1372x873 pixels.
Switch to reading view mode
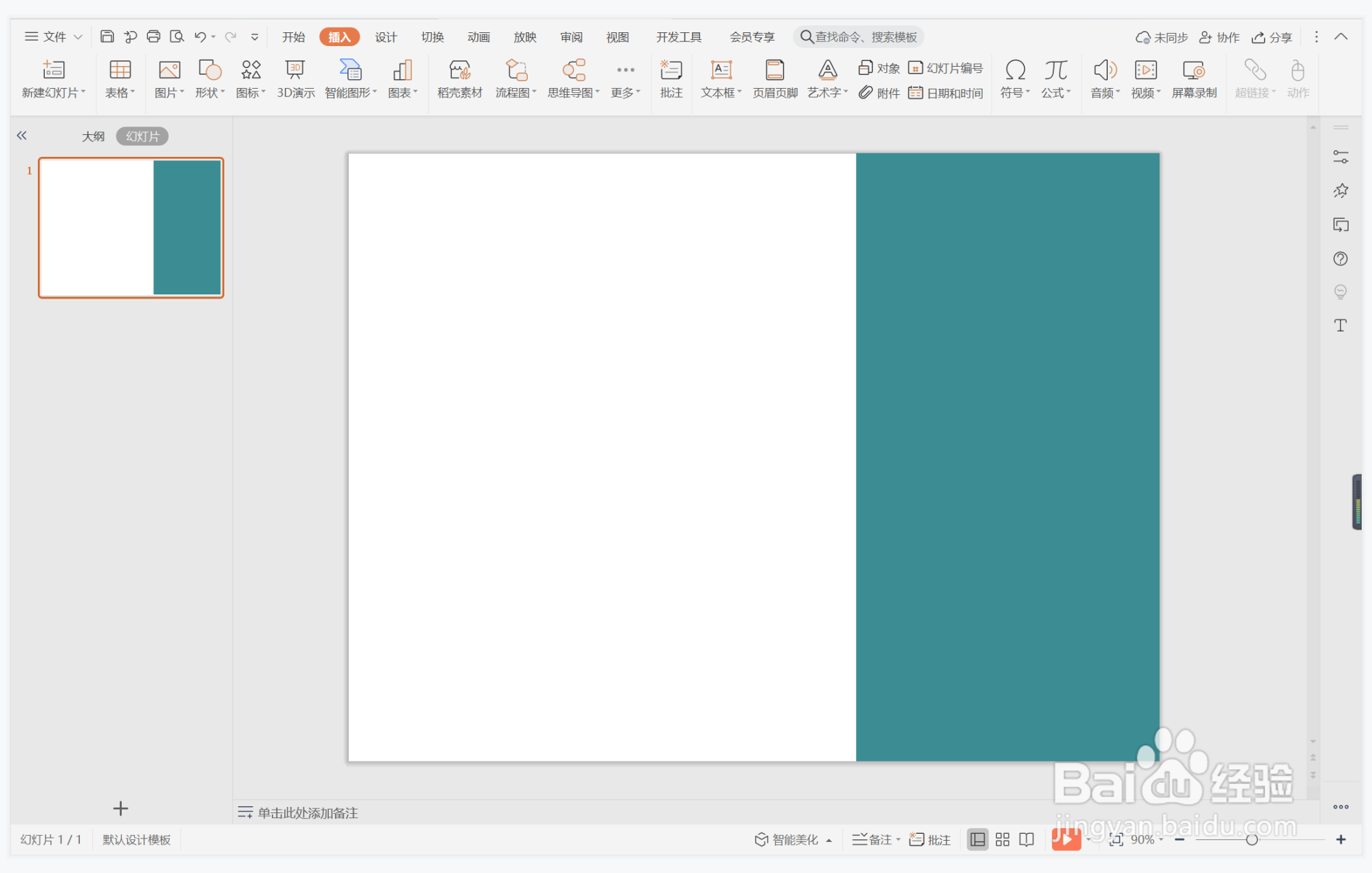1027,839
